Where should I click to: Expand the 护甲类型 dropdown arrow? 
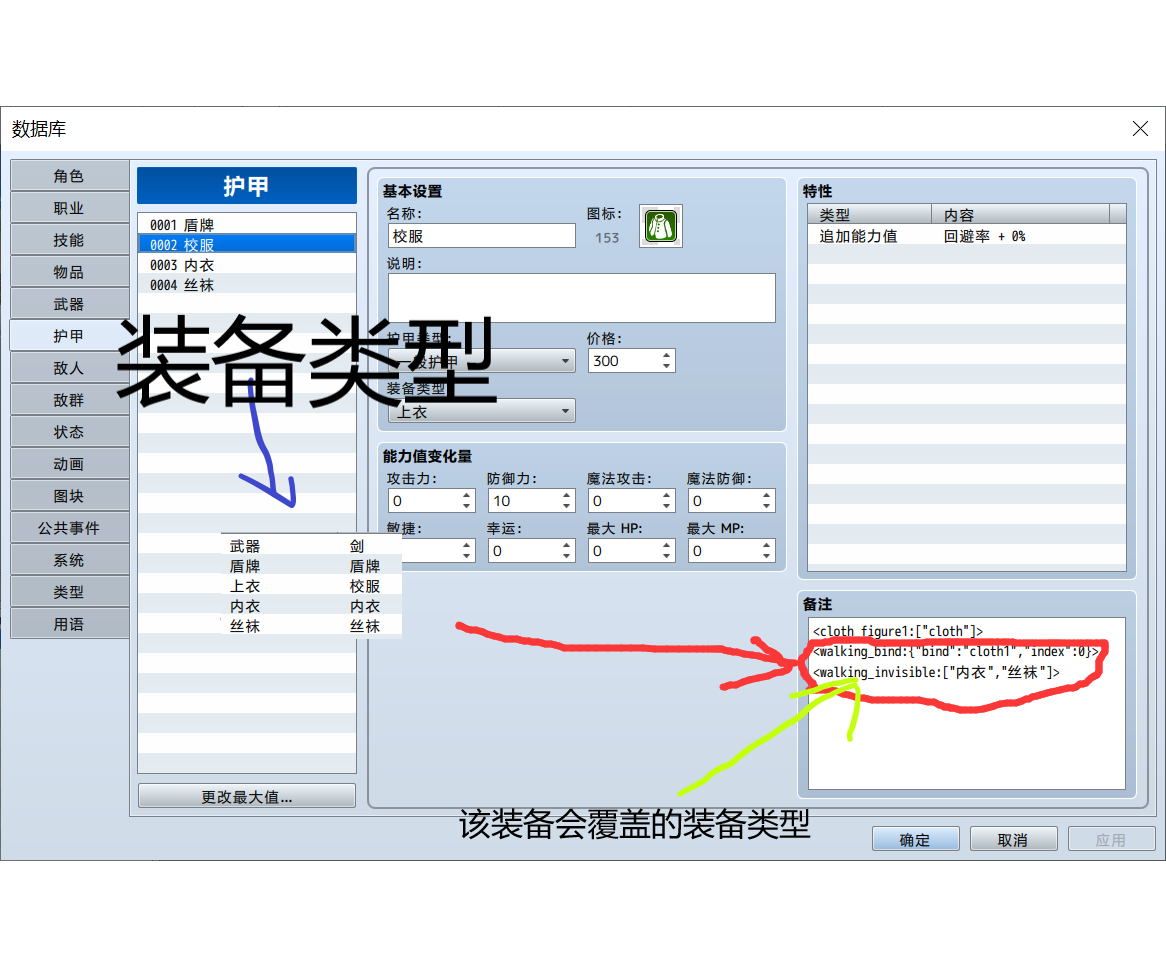pyautogui.click(x=565, y=361)
